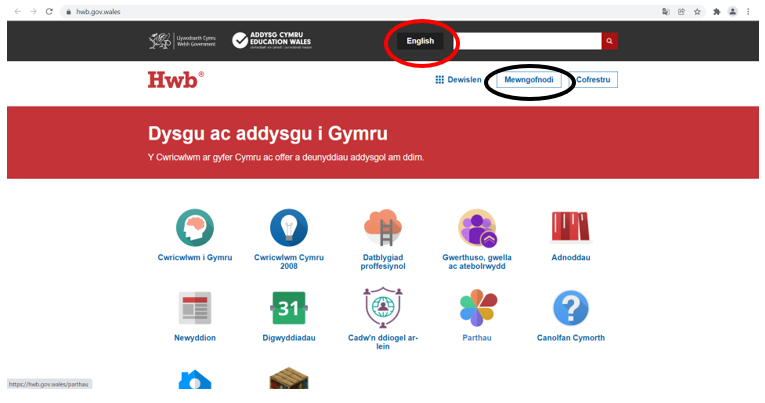This screenshot has width=765, height=403.
Task: Follow the Adnoddau text link
Action: coord(571,258)
